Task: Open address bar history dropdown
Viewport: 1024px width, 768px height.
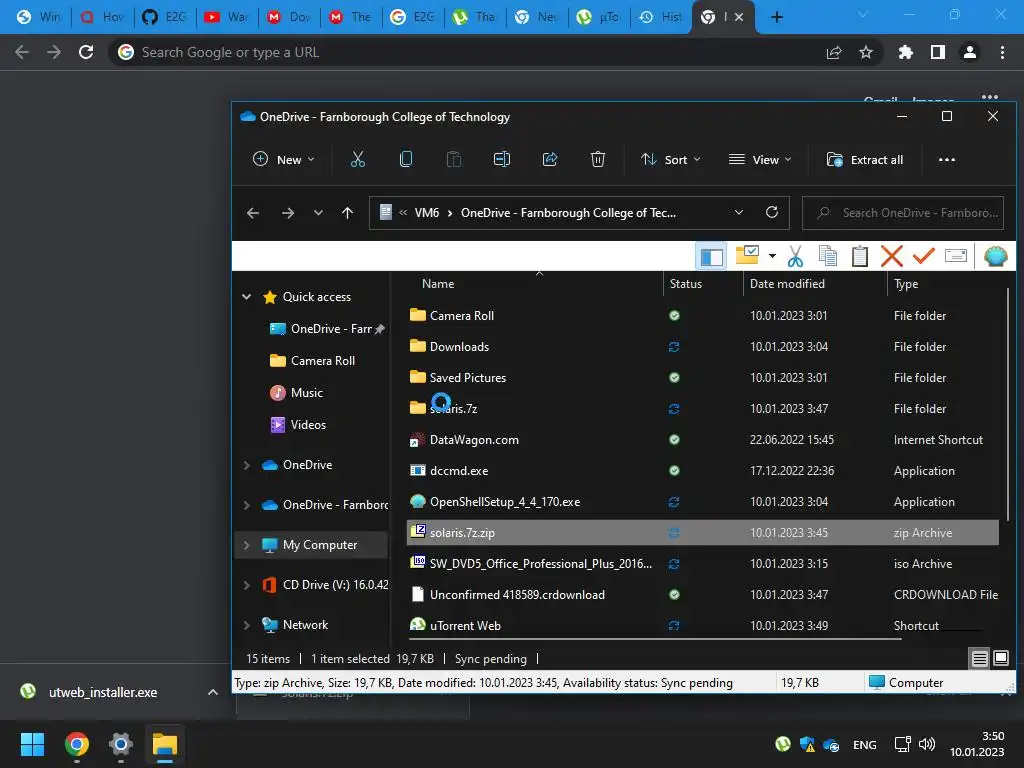Action: click(x=739, y=212)
